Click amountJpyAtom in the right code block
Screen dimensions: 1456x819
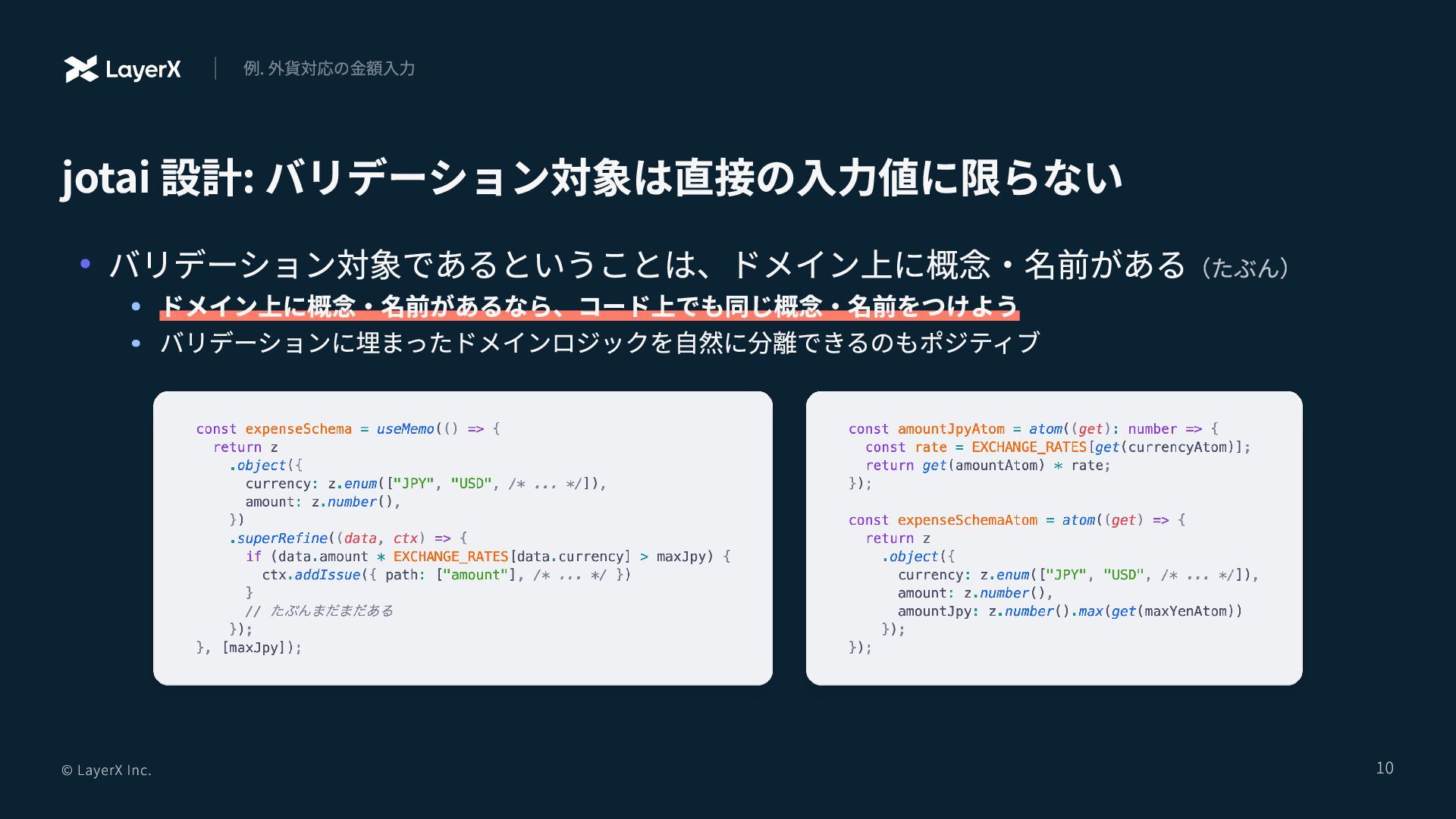(x=950, y=429)
